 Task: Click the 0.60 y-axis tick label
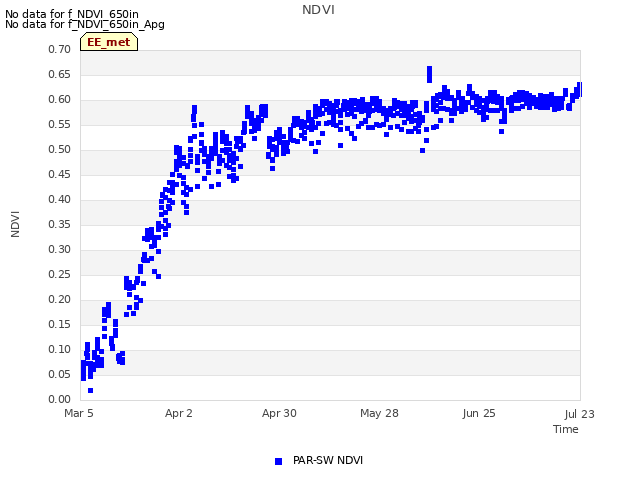point(59,99)
